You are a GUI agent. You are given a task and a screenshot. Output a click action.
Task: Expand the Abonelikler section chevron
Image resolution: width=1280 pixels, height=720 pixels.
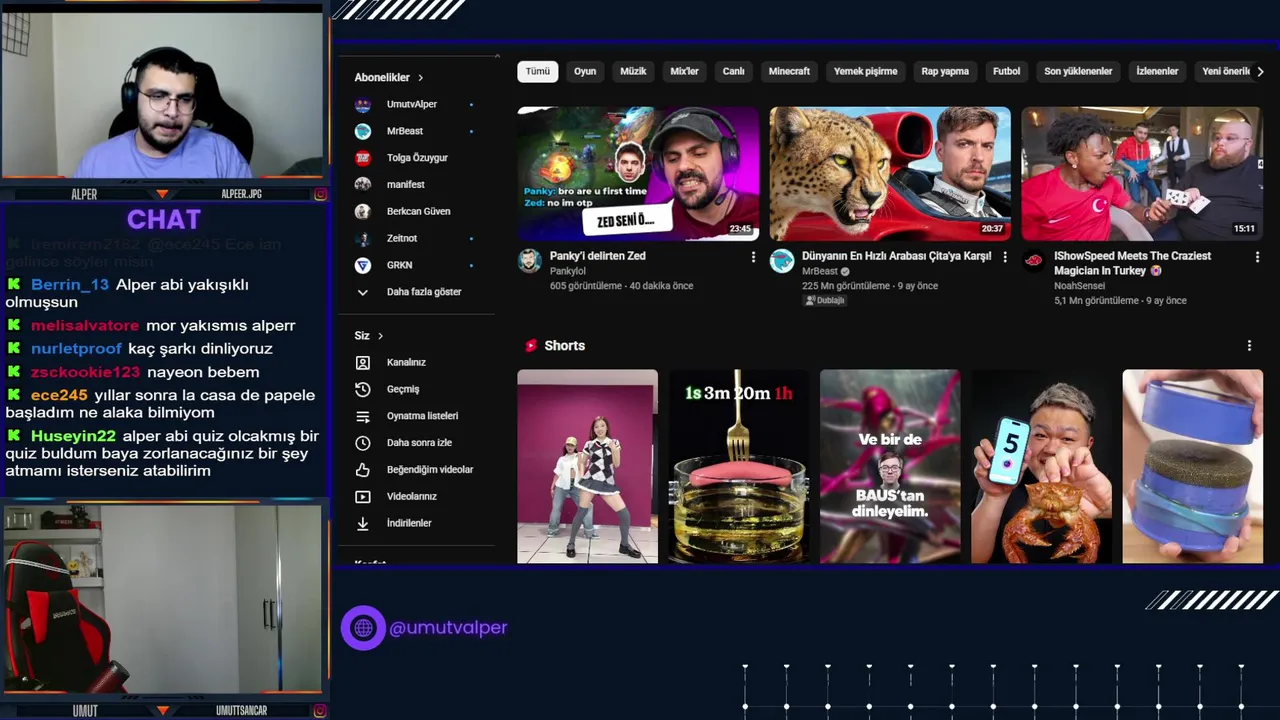[420, 78]
